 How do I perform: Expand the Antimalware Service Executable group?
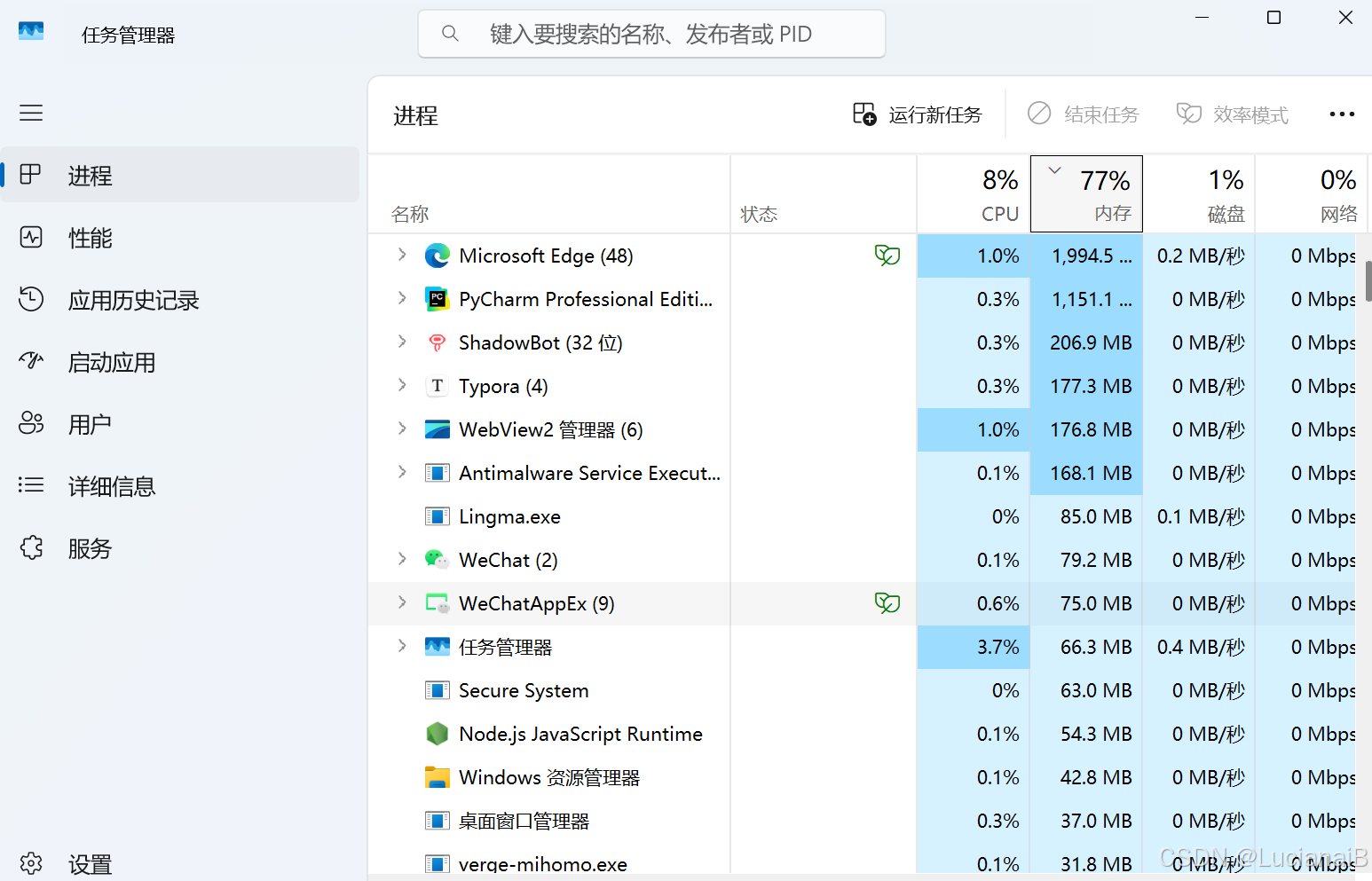(402, 472)
